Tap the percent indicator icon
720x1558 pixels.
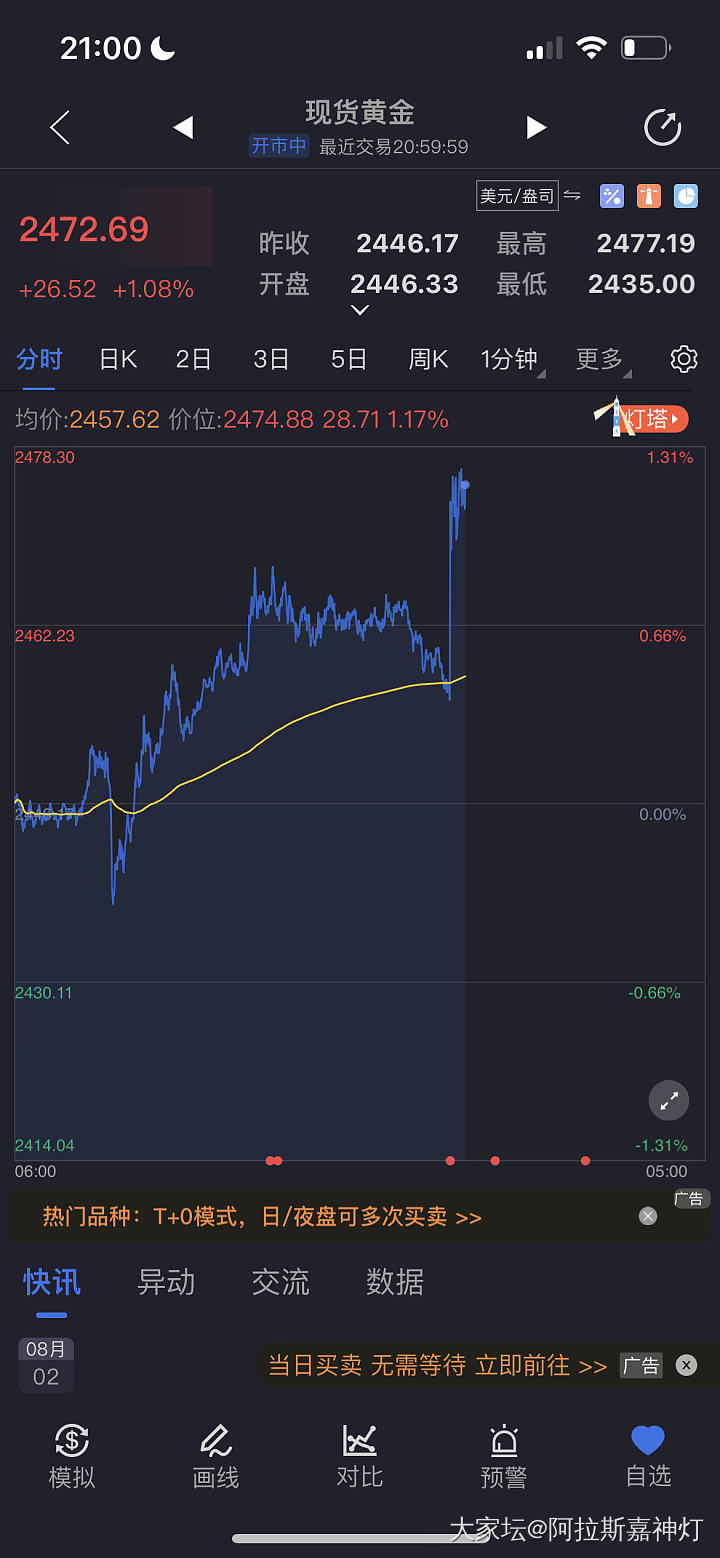[x=611, y=196]
